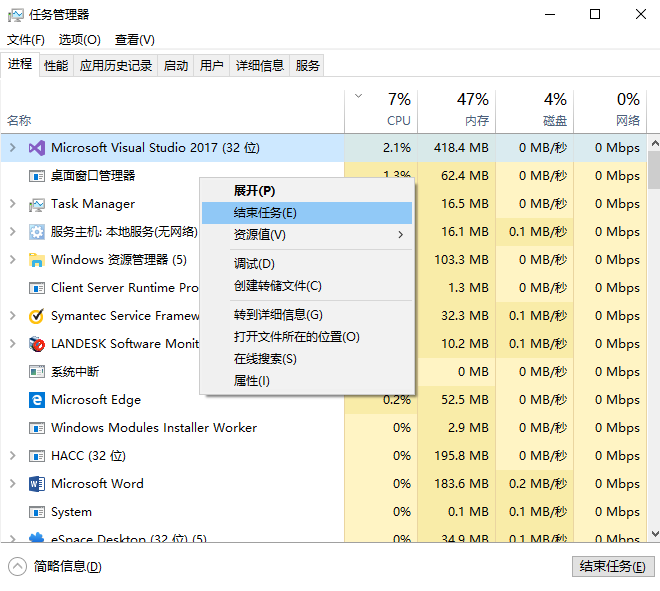
Task: Click the Microsoft Word process icon
Action: (37, 484)
